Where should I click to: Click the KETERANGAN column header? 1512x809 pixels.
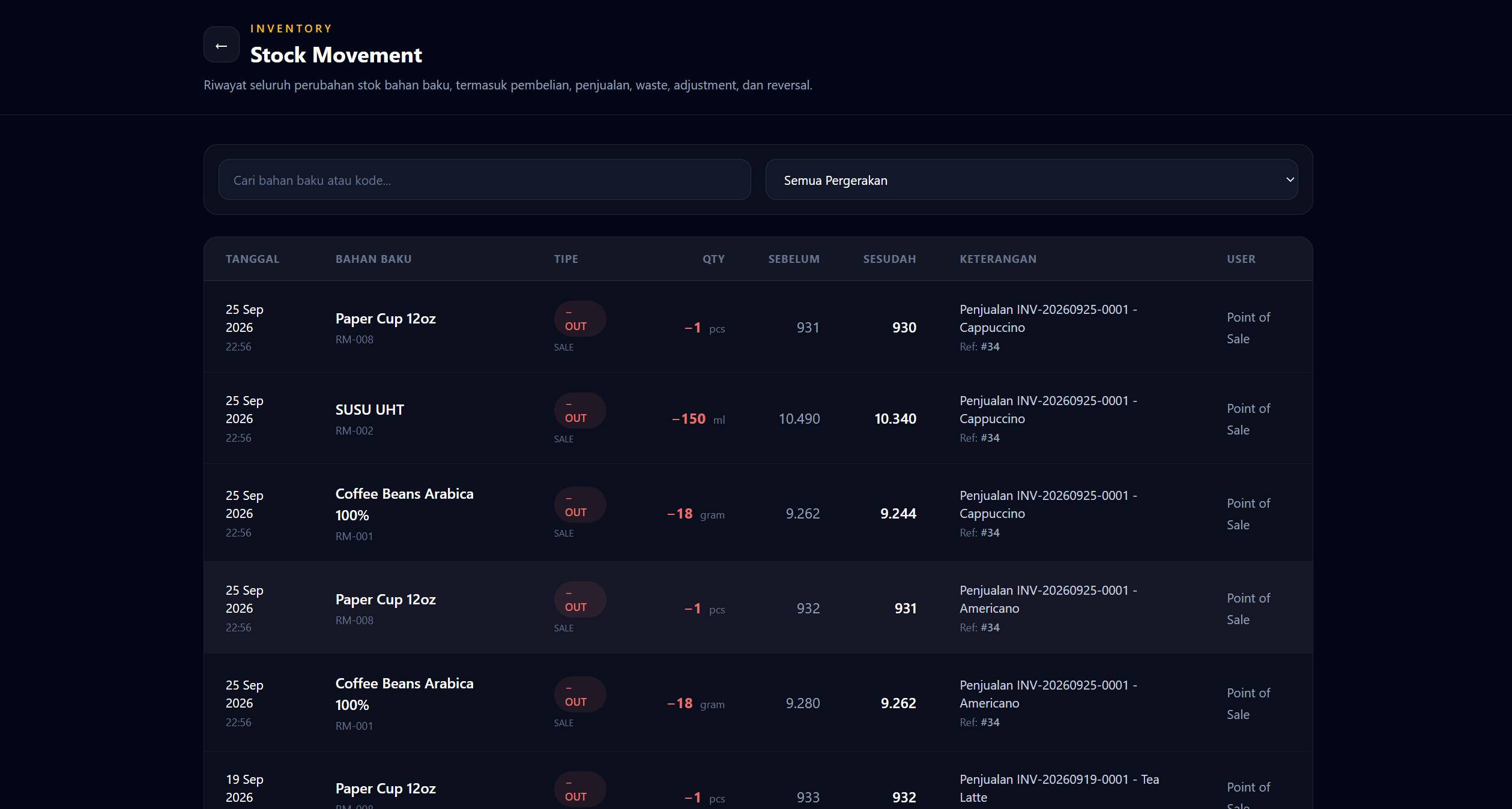pyautogui.click(x=998, y=259)
